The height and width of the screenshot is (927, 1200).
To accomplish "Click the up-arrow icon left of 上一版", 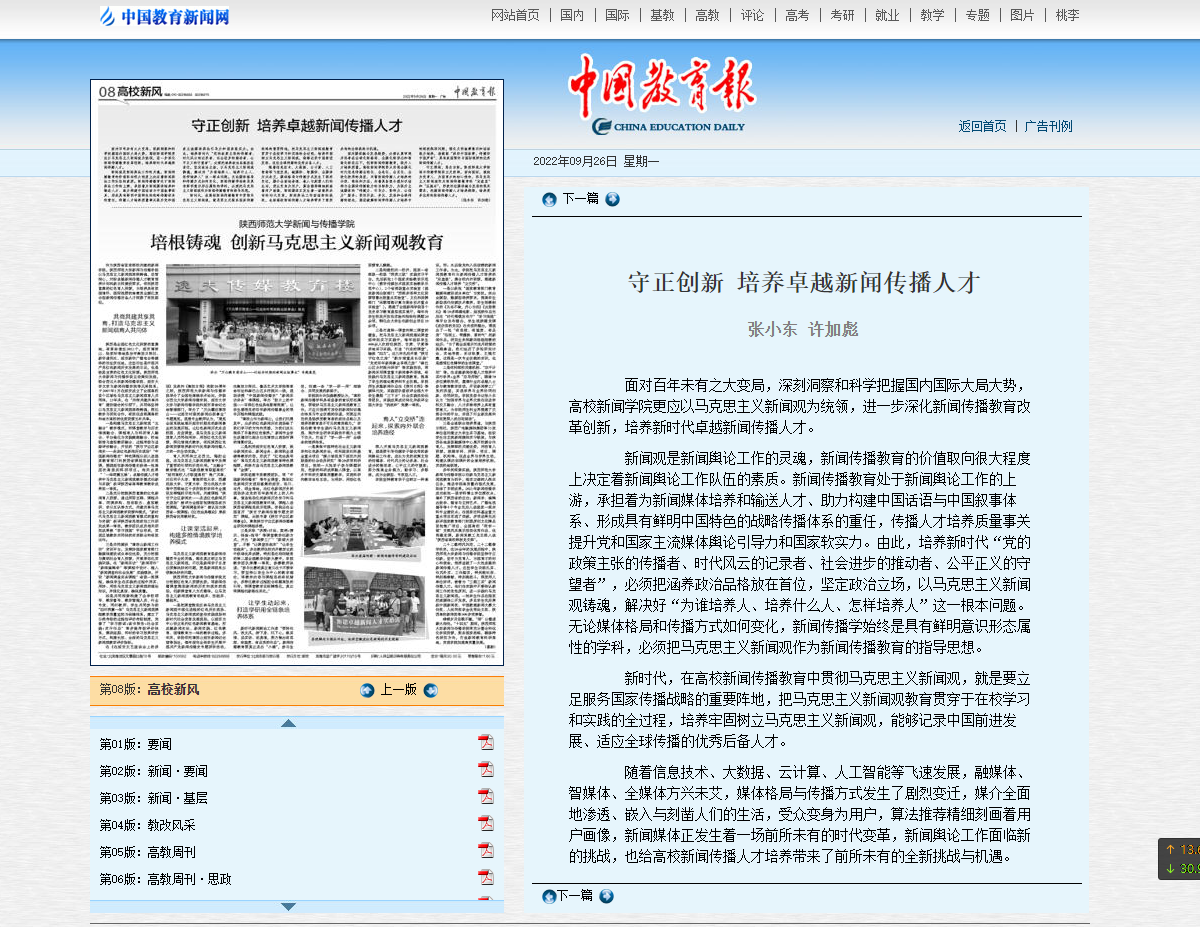I will (x=367, y=690).
